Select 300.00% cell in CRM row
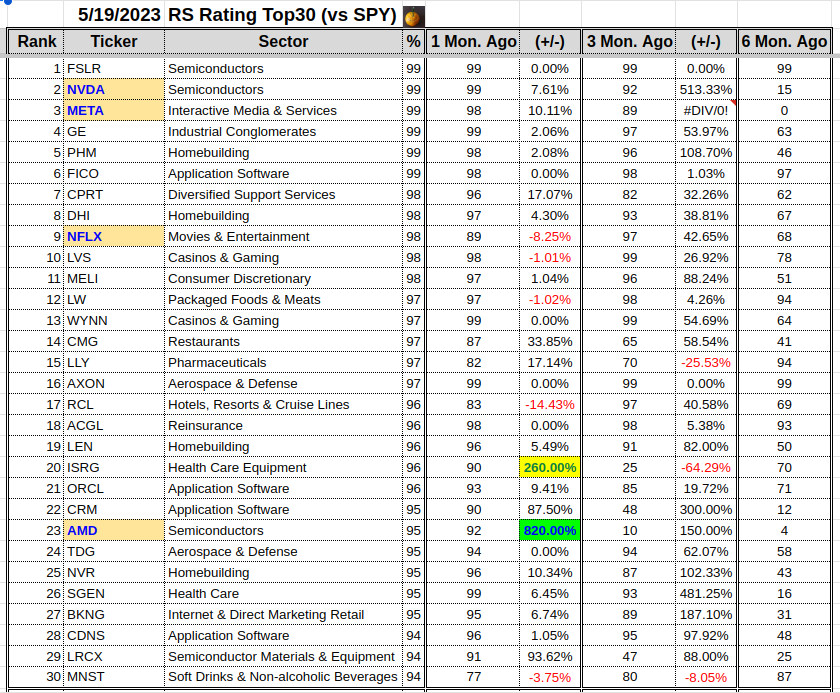The image size is (840, 693). tap(706, 509)
